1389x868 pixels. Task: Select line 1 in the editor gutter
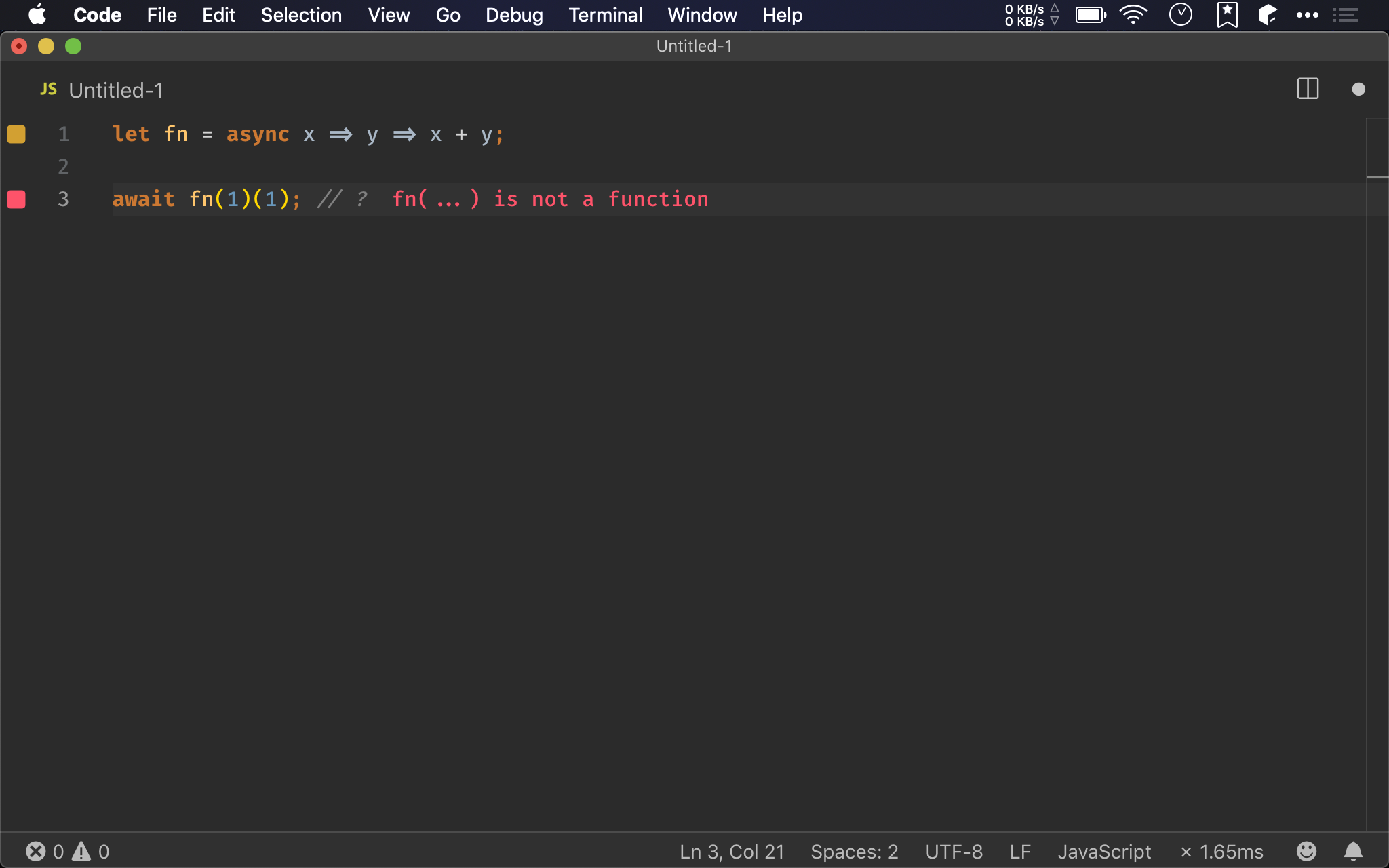62,133
